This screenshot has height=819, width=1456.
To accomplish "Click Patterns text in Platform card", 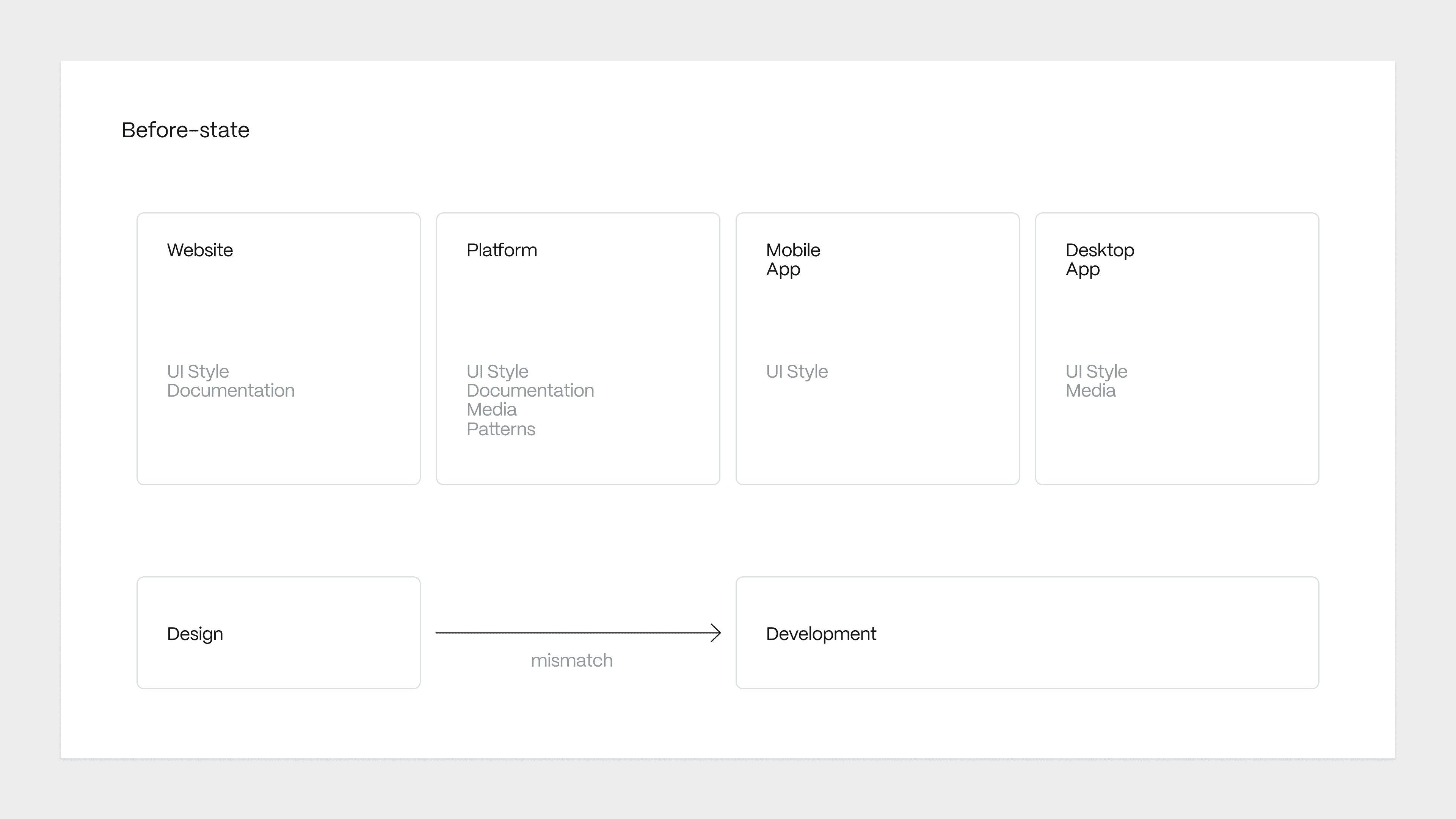I will 501,429.
